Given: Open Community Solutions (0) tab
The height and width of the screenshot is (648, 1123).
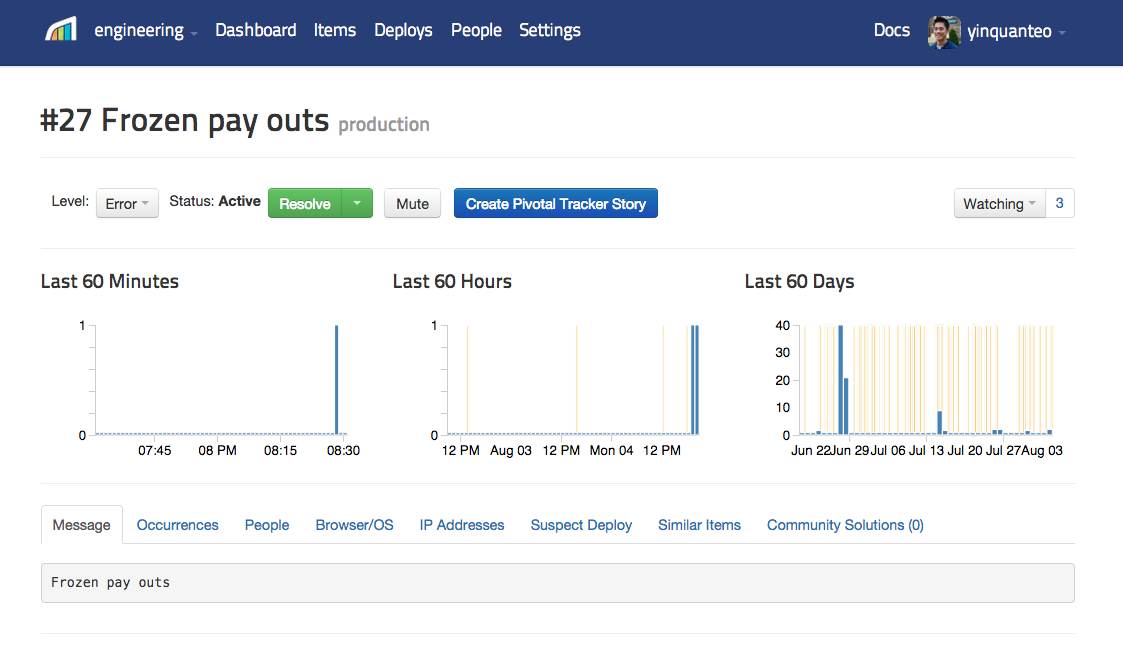Looking at the screenshot, I should click(845, 525).
